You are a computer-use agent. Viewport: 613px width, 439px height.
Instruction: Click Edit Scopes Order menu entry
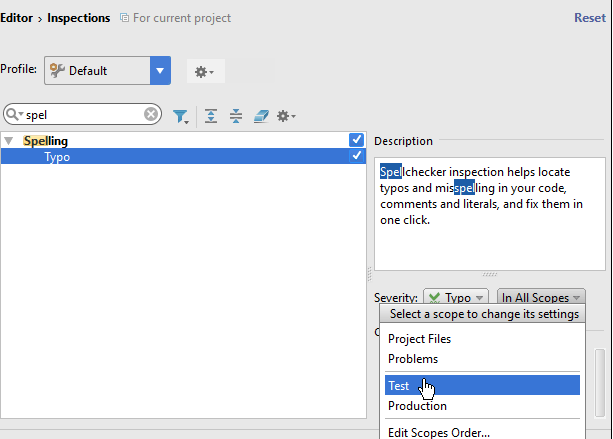(x=438, y=432)
